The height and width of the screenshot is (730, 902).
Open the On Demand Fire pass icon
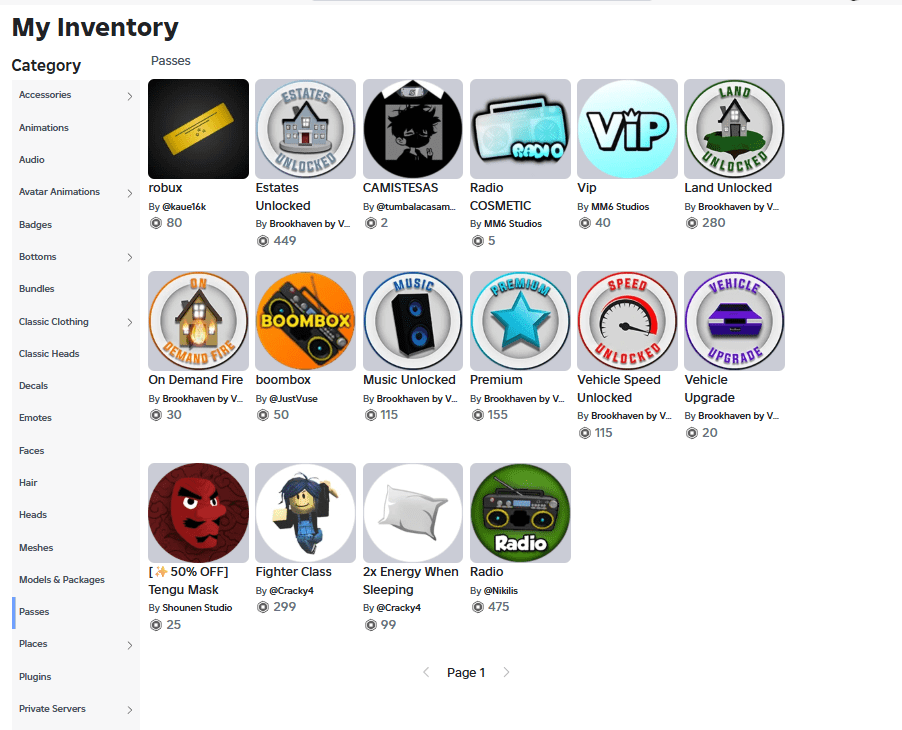click(x=198, y=321)
